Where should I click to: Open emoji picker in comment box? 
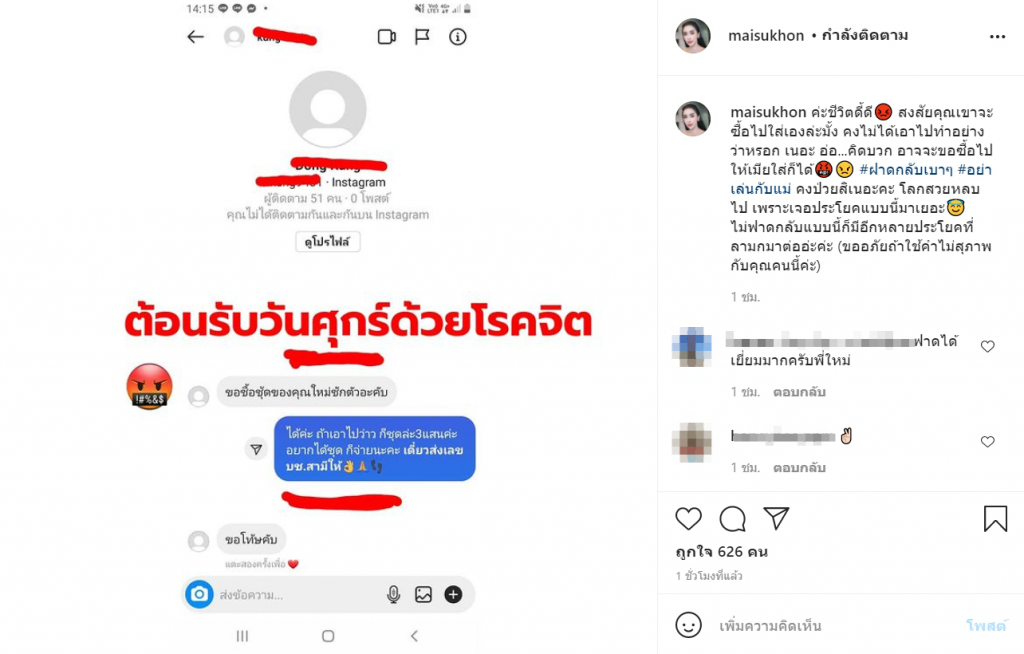tap(688, 625)
